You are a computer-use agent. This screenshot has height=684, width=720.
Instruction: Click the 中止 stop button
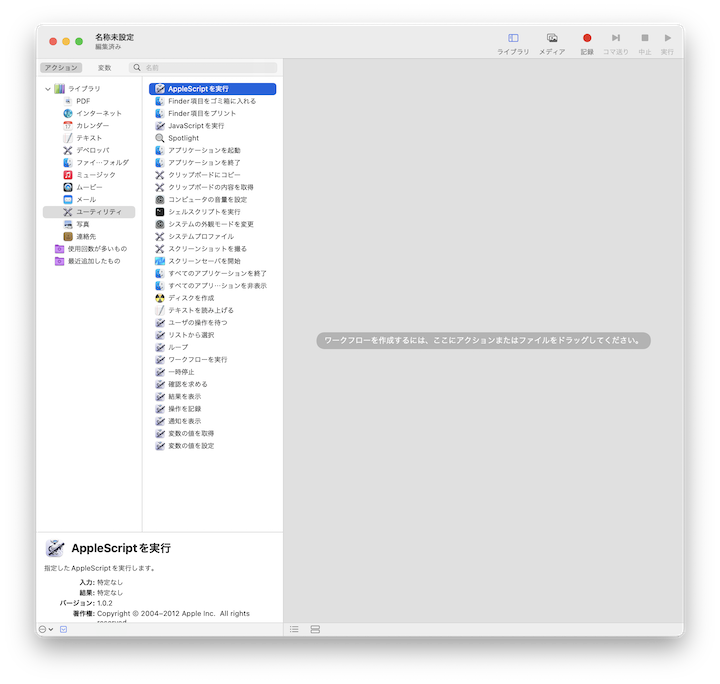pos(645,44)
